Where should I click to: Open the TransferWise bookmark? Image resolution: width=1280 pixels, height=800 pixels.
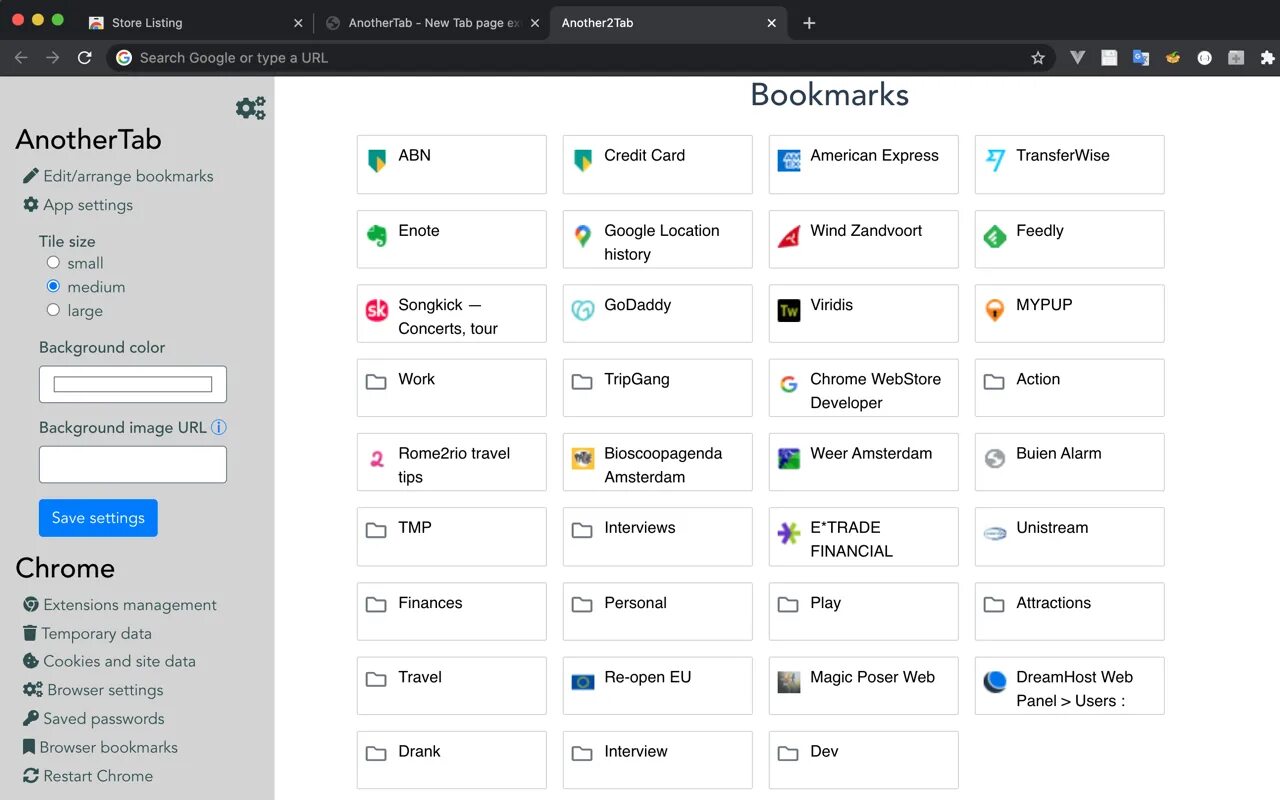click(1070, 164)
